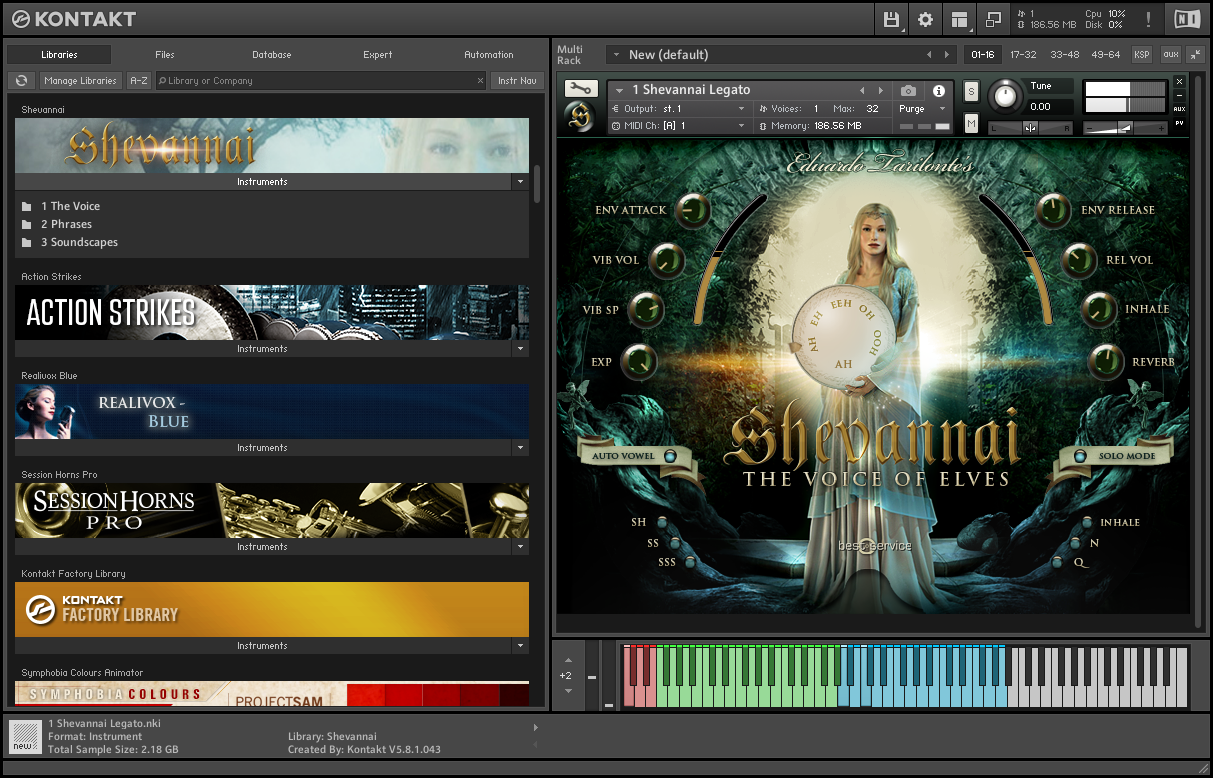Toggle the SH consonant switch
The width and height of the screenshot is (1213, 778).
[x=661, y=524]
